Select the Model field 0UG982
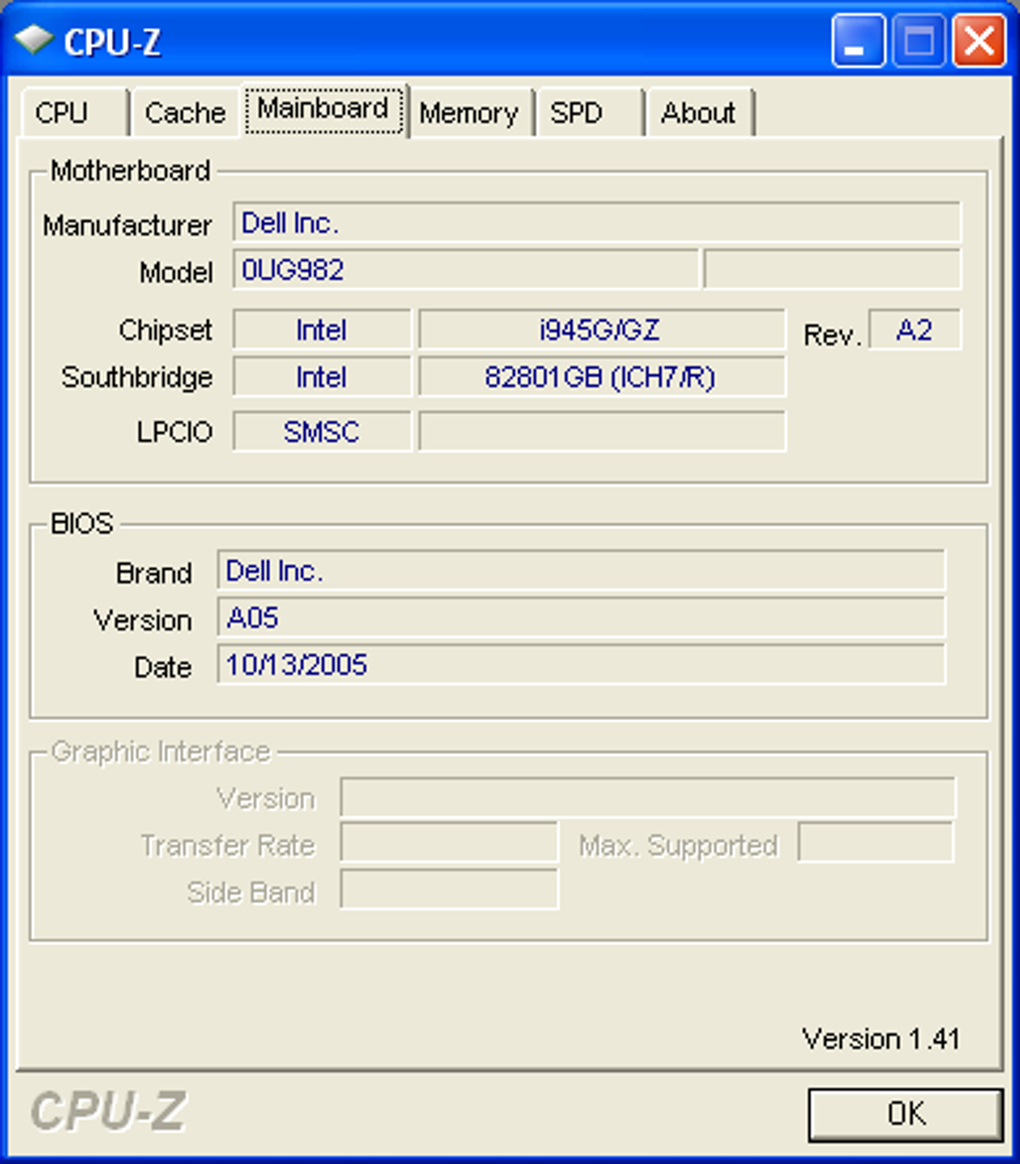The image size is (1020, 1164). tap(465, 269)
